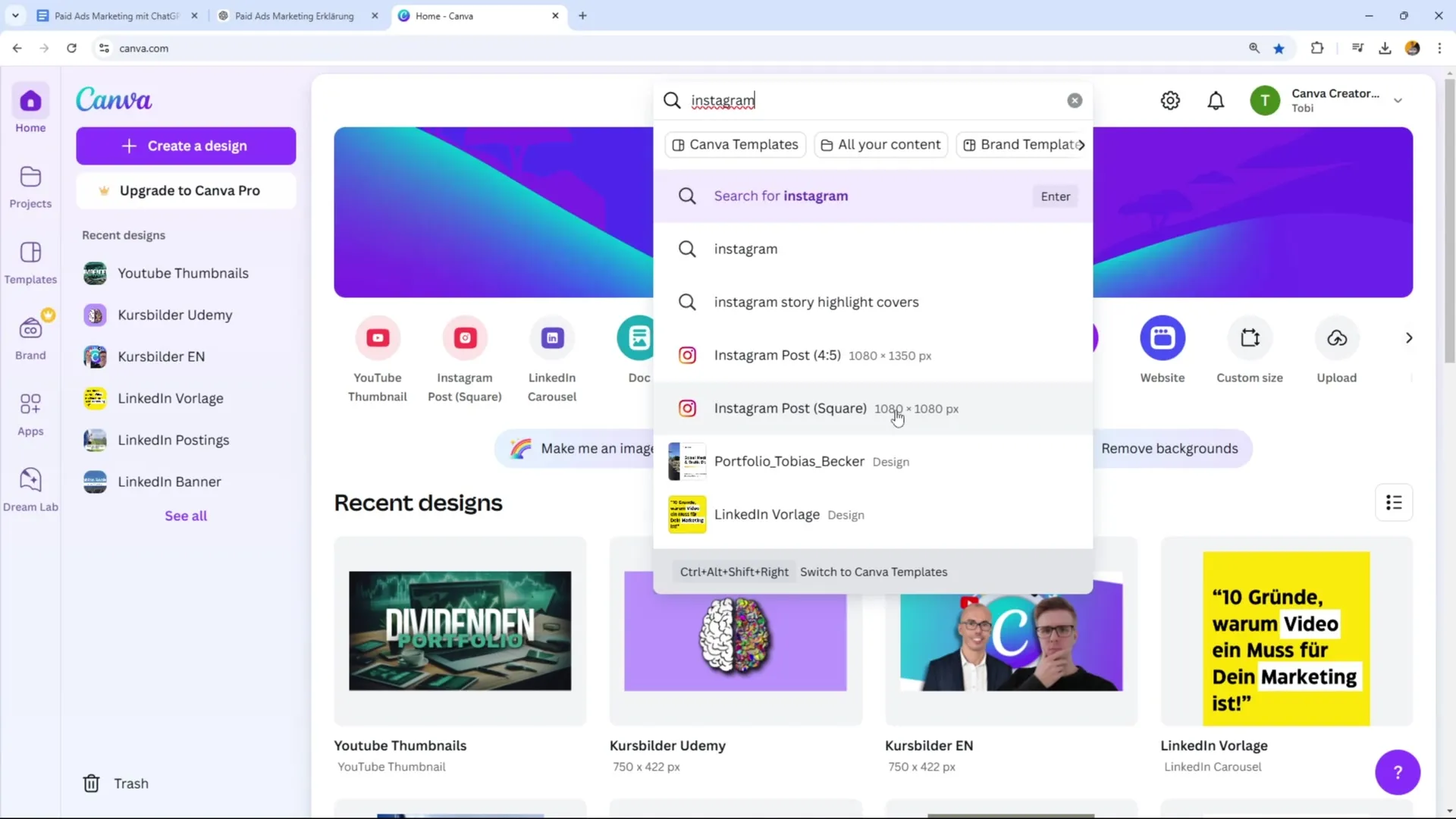
Task: Choose Instagram Post (4:5) result
Action: (873, 355)
